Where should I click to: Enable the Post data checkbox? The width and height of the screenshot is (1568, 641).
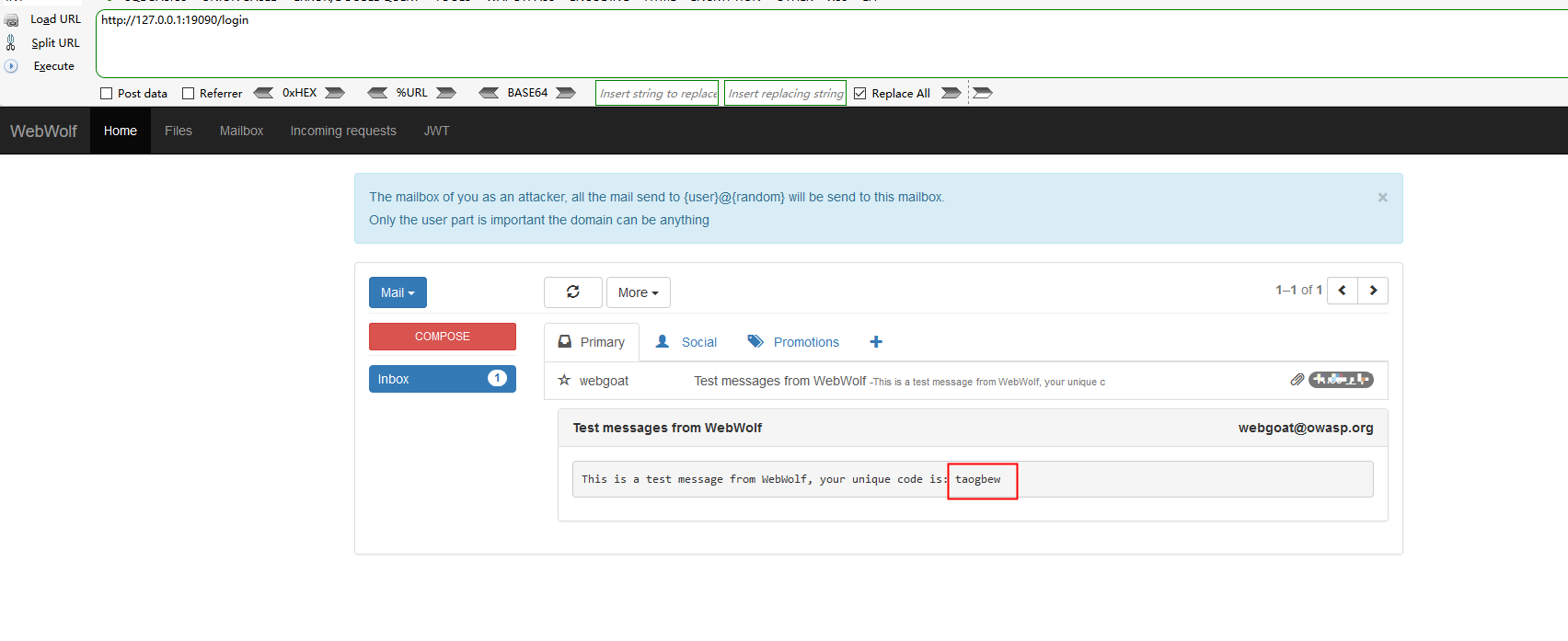(x=106, y=93)
